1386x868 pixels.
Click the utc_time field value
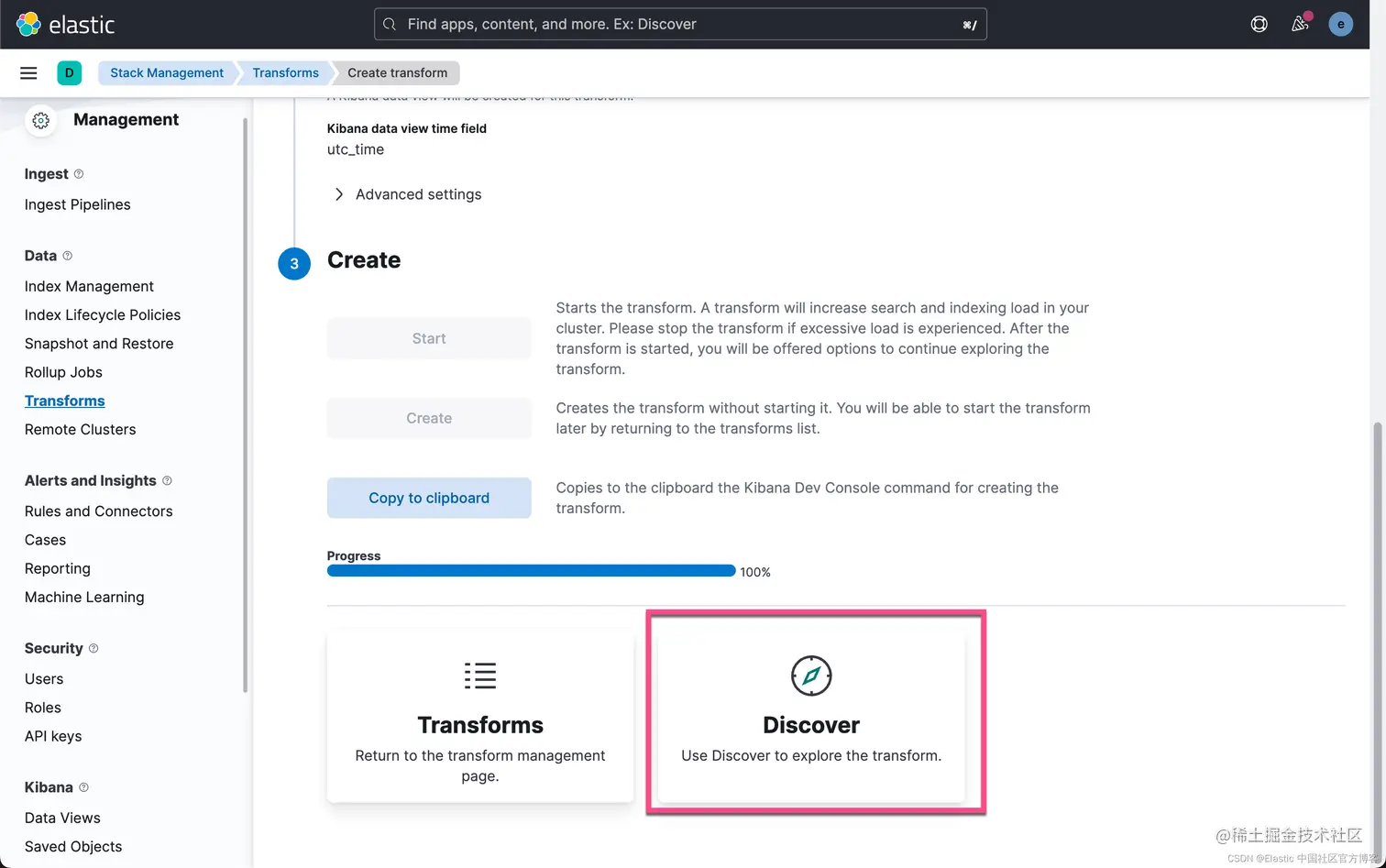pos(356,149)
